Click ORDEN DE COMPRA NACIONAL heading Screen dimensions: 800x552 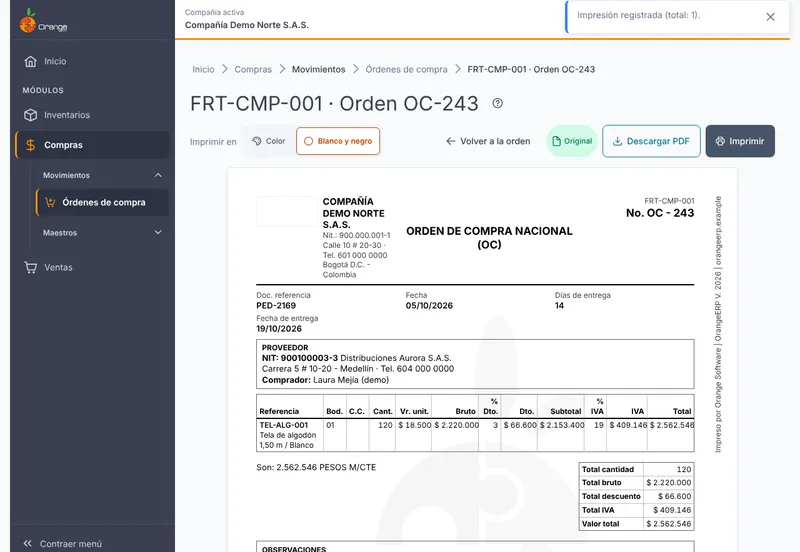point(489,238)
